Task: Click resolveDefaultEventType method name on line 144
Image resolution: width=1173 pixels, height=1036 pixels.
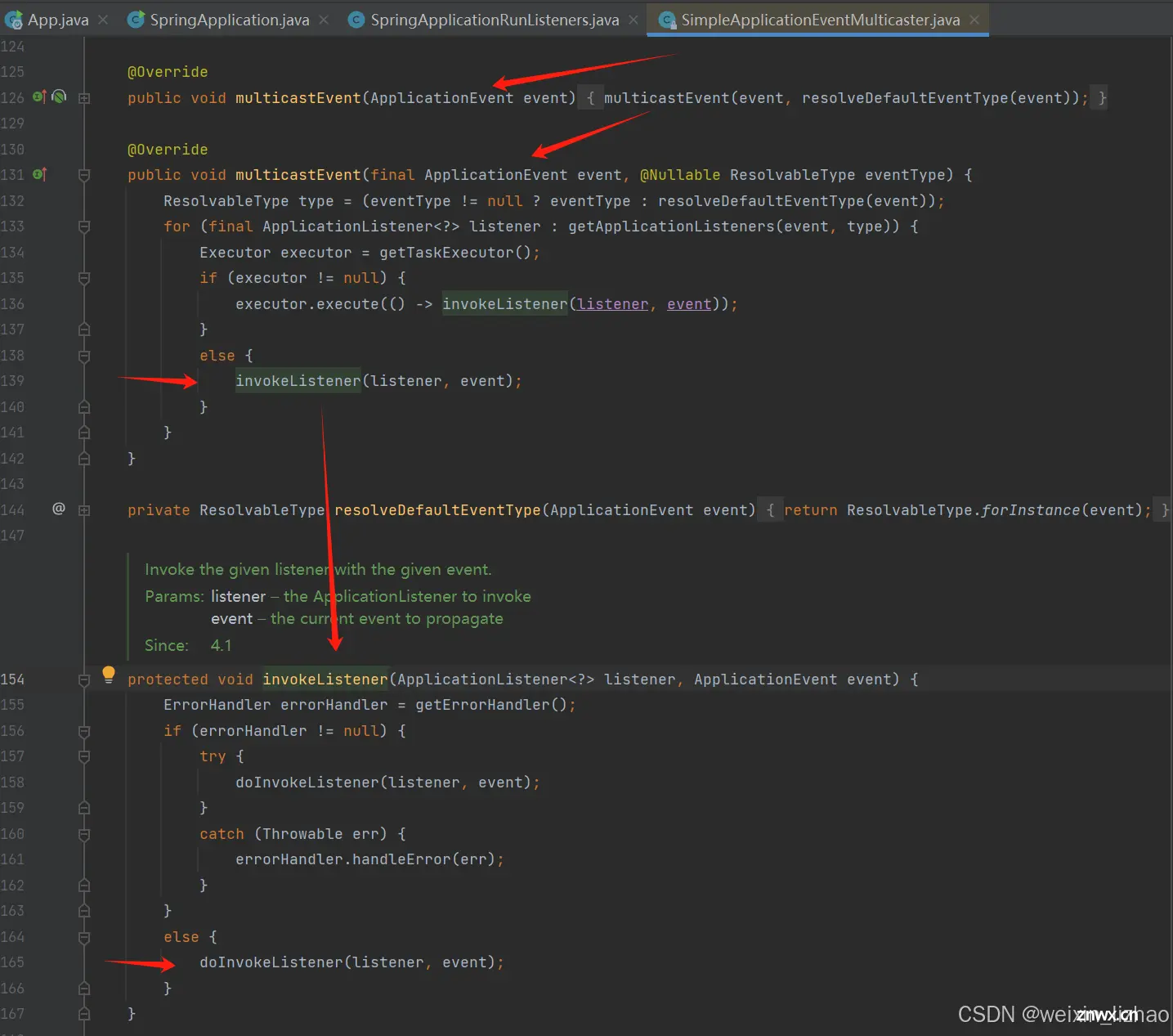Action: 437,509
